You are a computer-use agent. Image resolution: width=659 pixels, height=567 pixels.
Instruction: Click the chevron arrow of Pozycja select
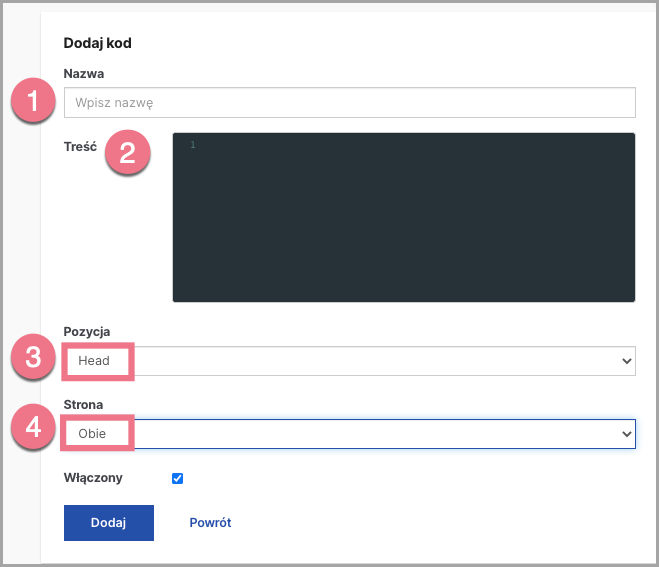tap(627, 361)
